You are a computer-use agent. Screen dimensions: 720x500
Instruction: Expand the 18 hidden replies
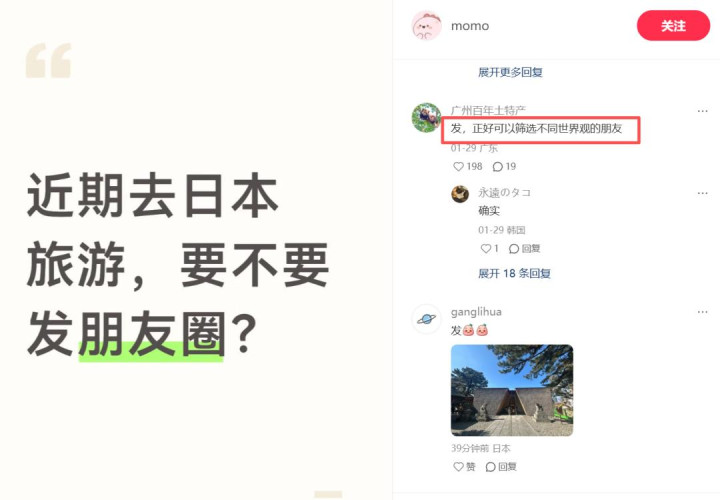pos(514,274)
